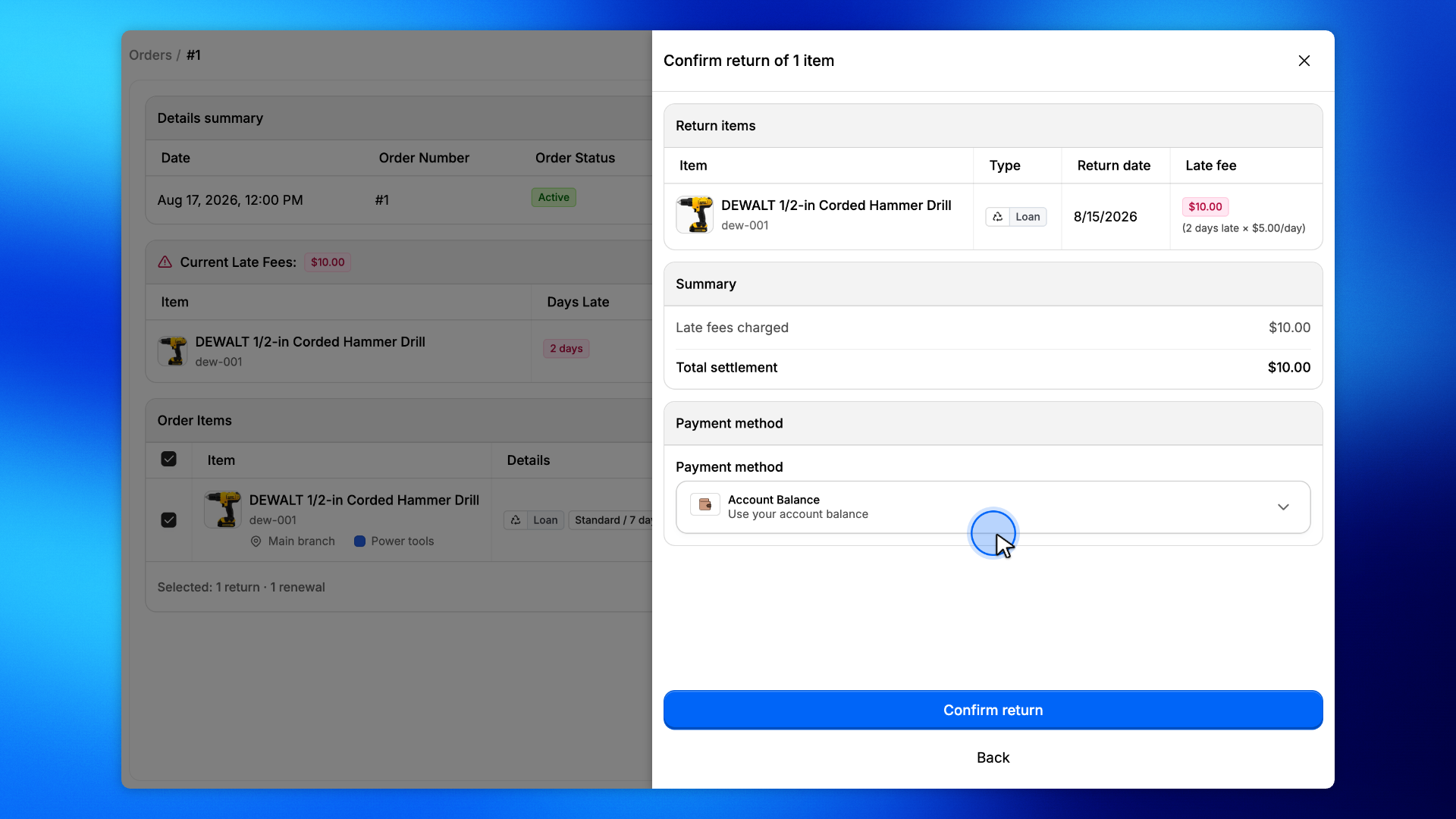This screenshot has height=819, width=1456.
Task: Click the Late fees charged $10.00 amount
Action: [x=1289, y=328]
